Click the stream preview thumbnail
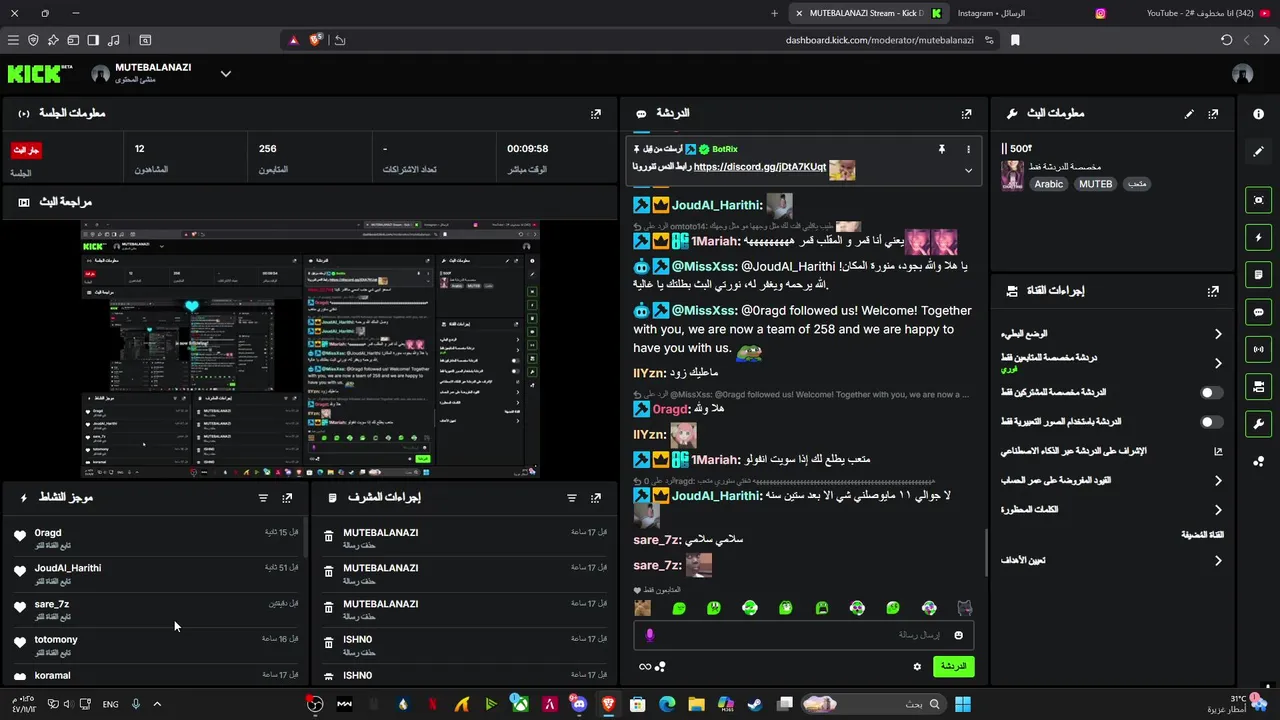This screenshot has height=720, width=1280. click(310, 349)
